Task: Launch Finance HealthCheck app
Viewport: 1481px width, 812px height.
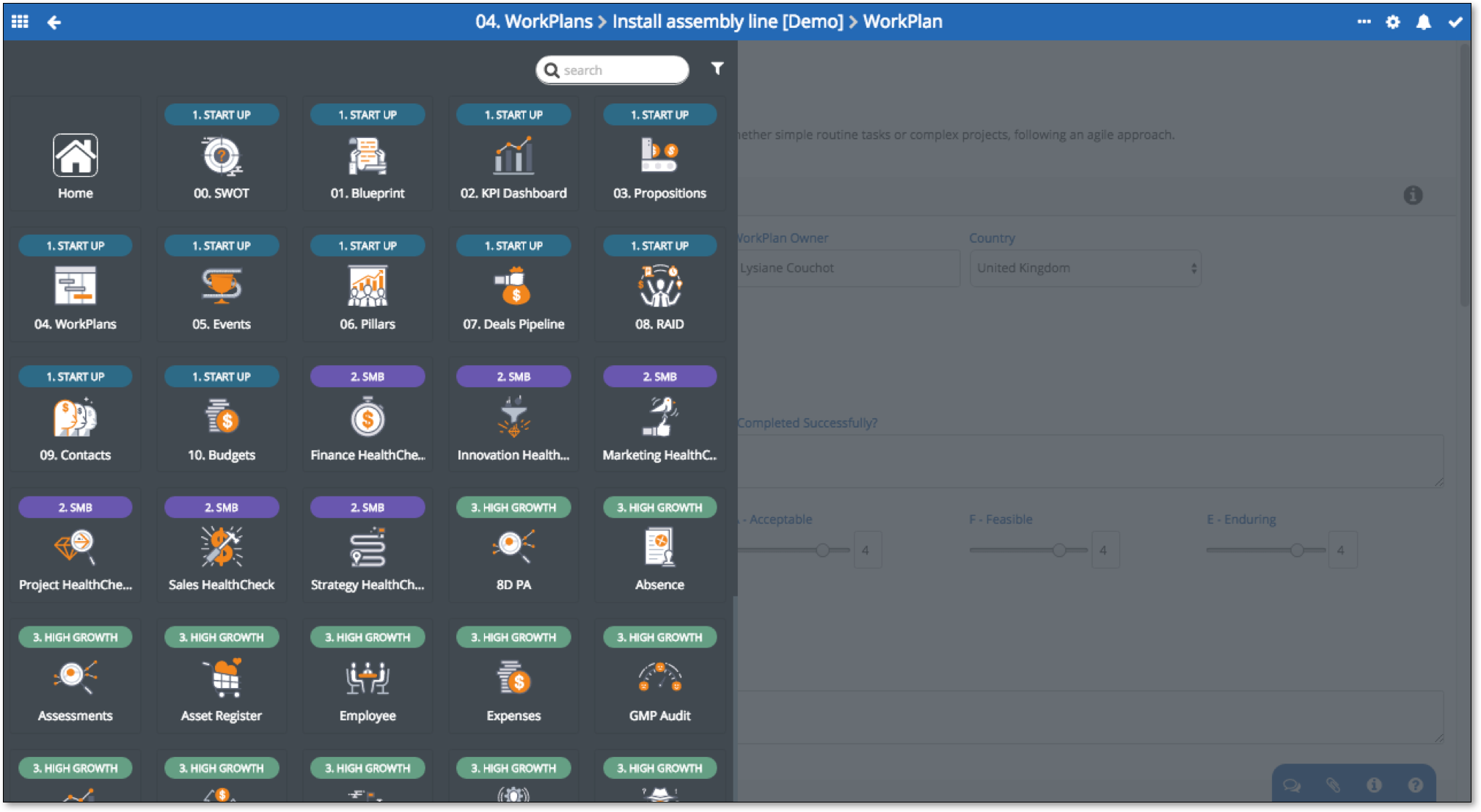Action: point(367,416)
